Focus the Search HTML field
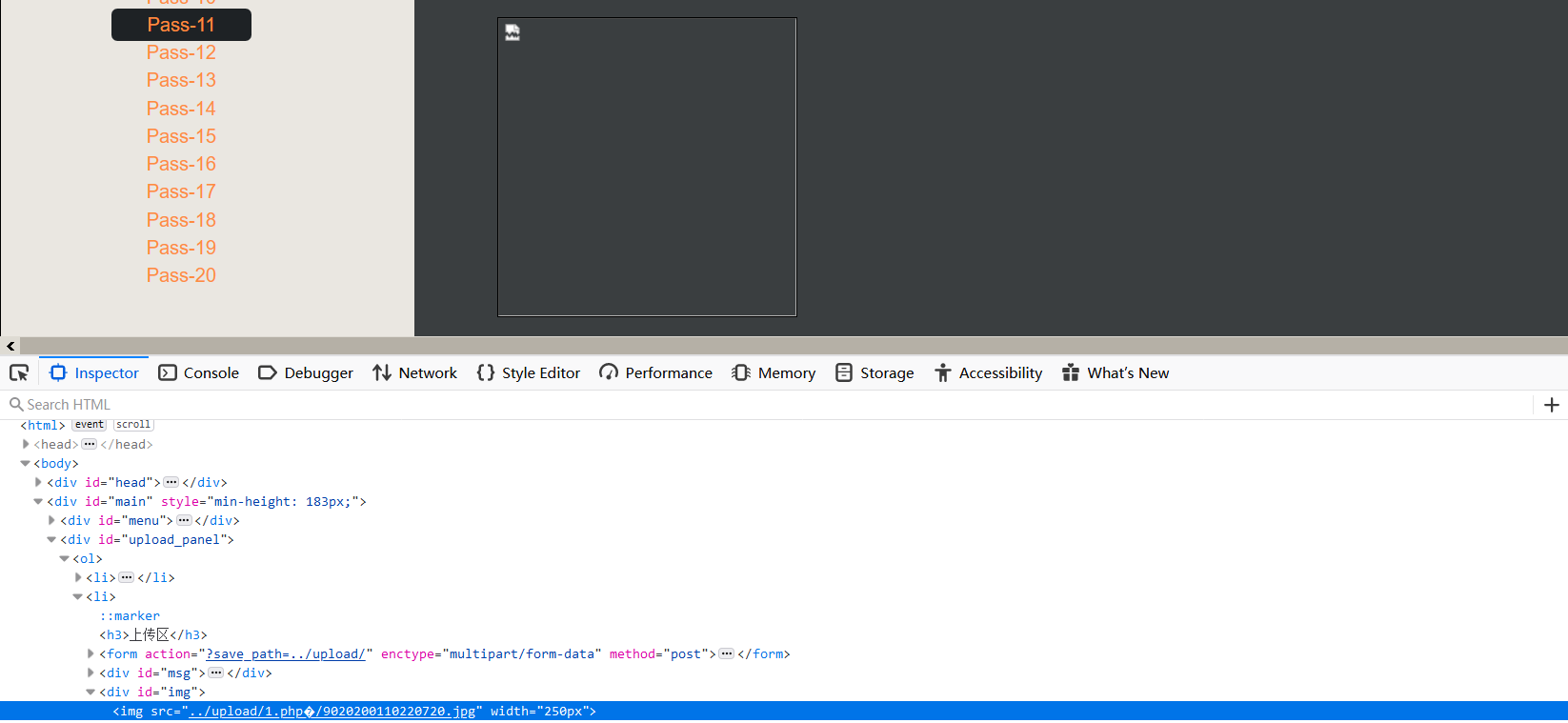 (767, 405)
